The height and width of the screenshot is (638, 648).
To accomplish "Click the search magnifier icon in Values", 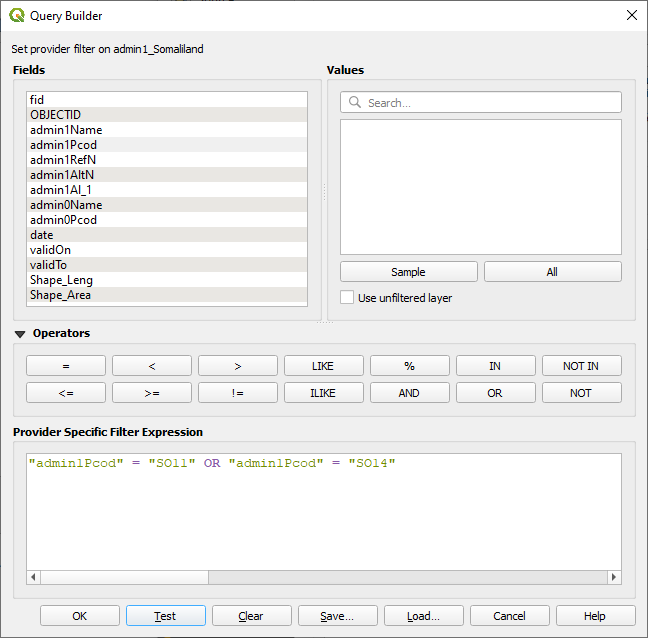I will [354, 103].
